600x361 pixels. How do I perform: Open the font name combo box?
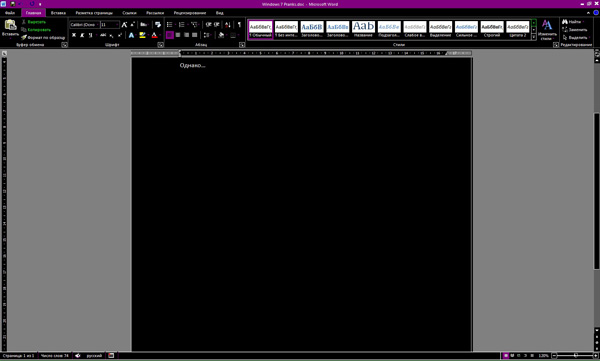click(85, 25)
